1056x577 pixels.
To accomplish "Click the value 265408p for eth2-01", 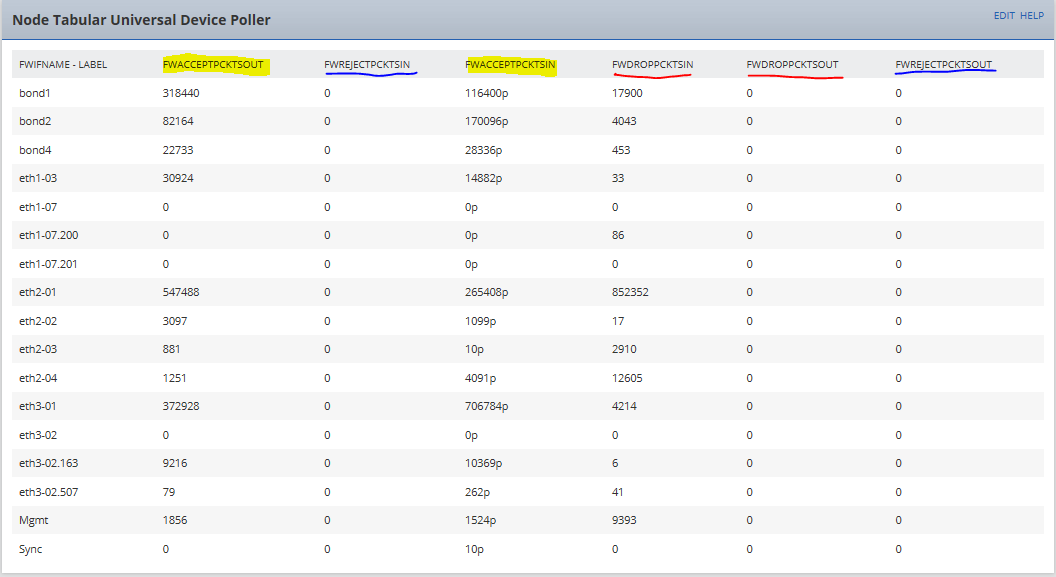I will pyautogui.click(x=486, y=292).
